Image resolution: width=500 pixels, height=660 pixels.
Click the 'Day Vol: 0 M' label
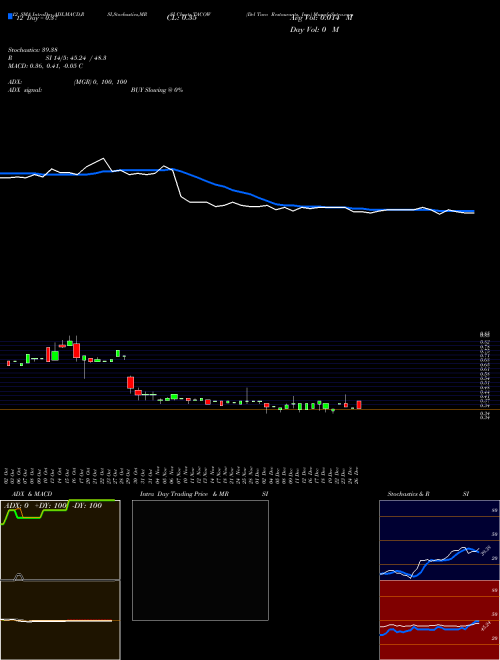pos(314,30)
